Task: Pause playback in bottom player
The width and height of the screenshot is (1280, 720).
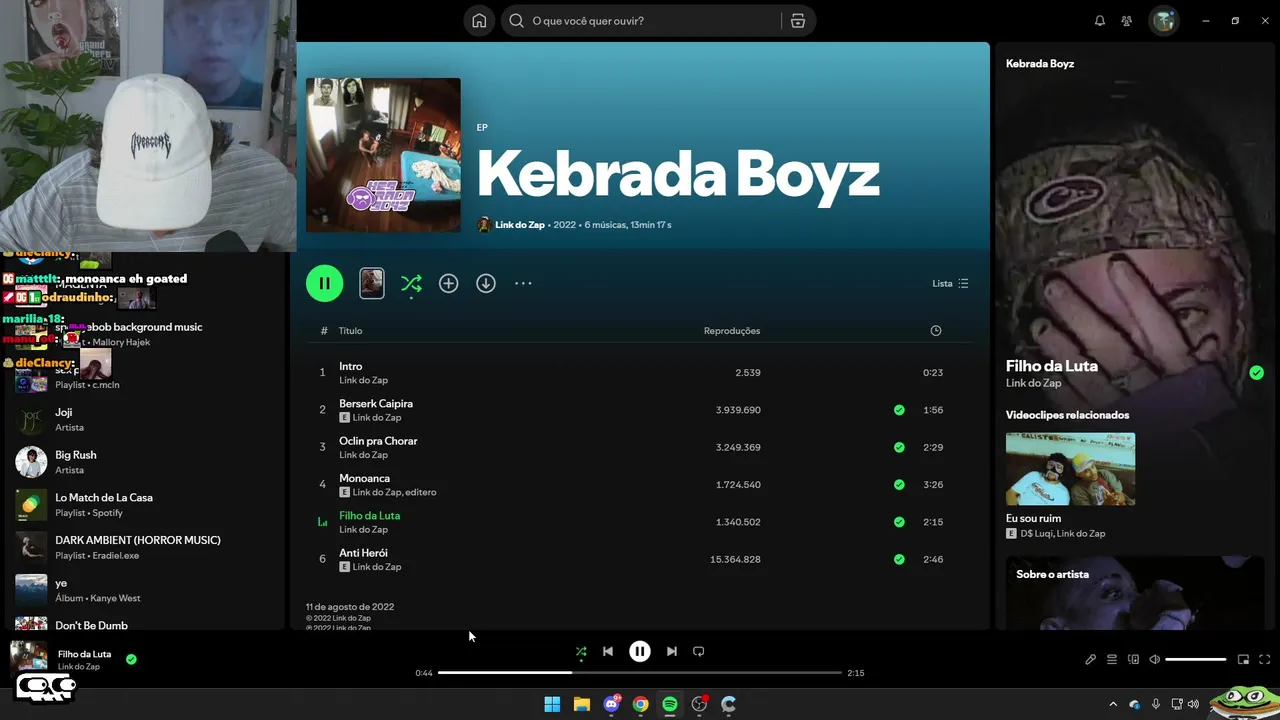Action: tap(640, 652)
